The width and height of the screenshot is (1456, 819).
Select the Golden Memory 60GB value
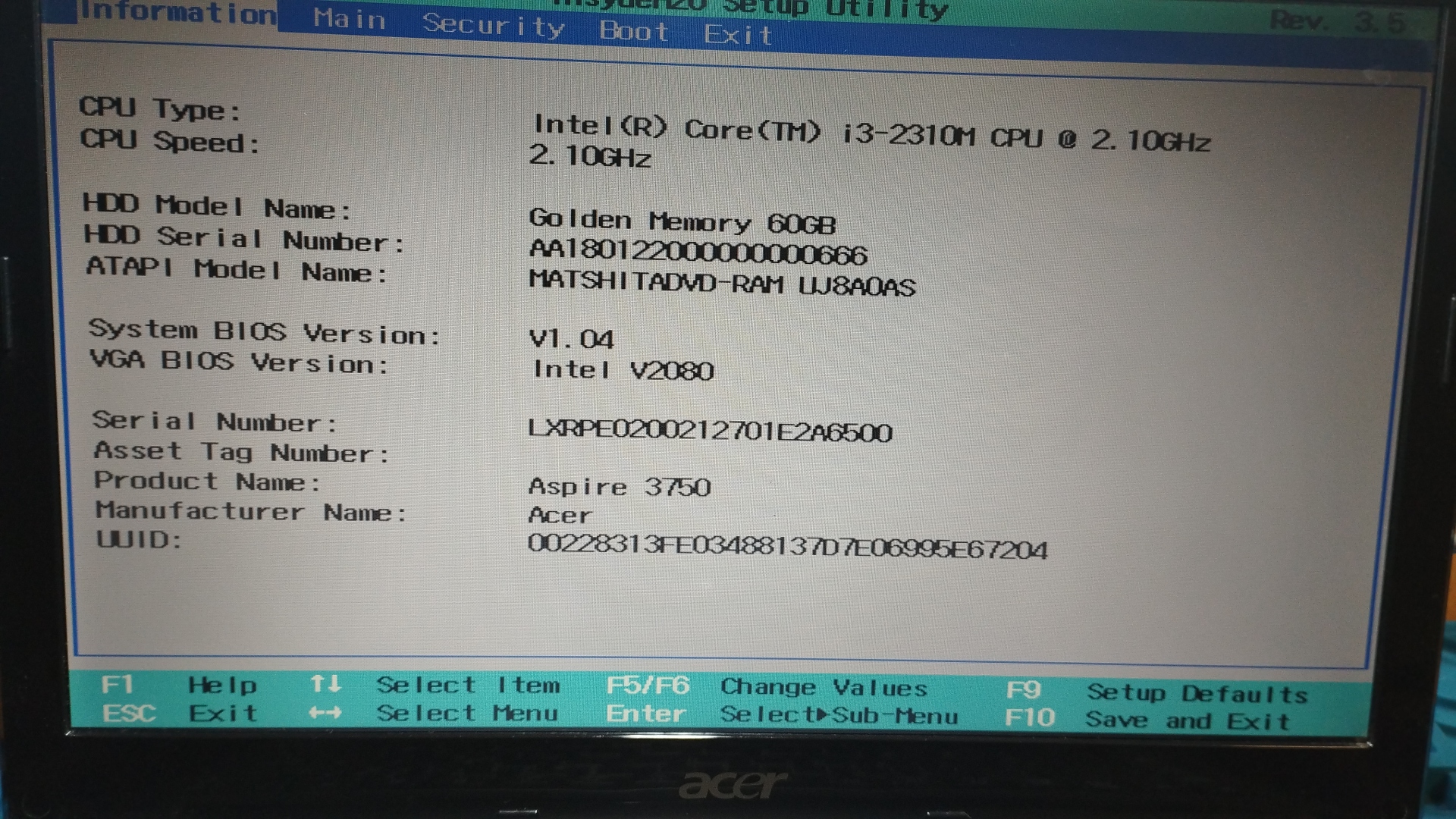point(682,221)
